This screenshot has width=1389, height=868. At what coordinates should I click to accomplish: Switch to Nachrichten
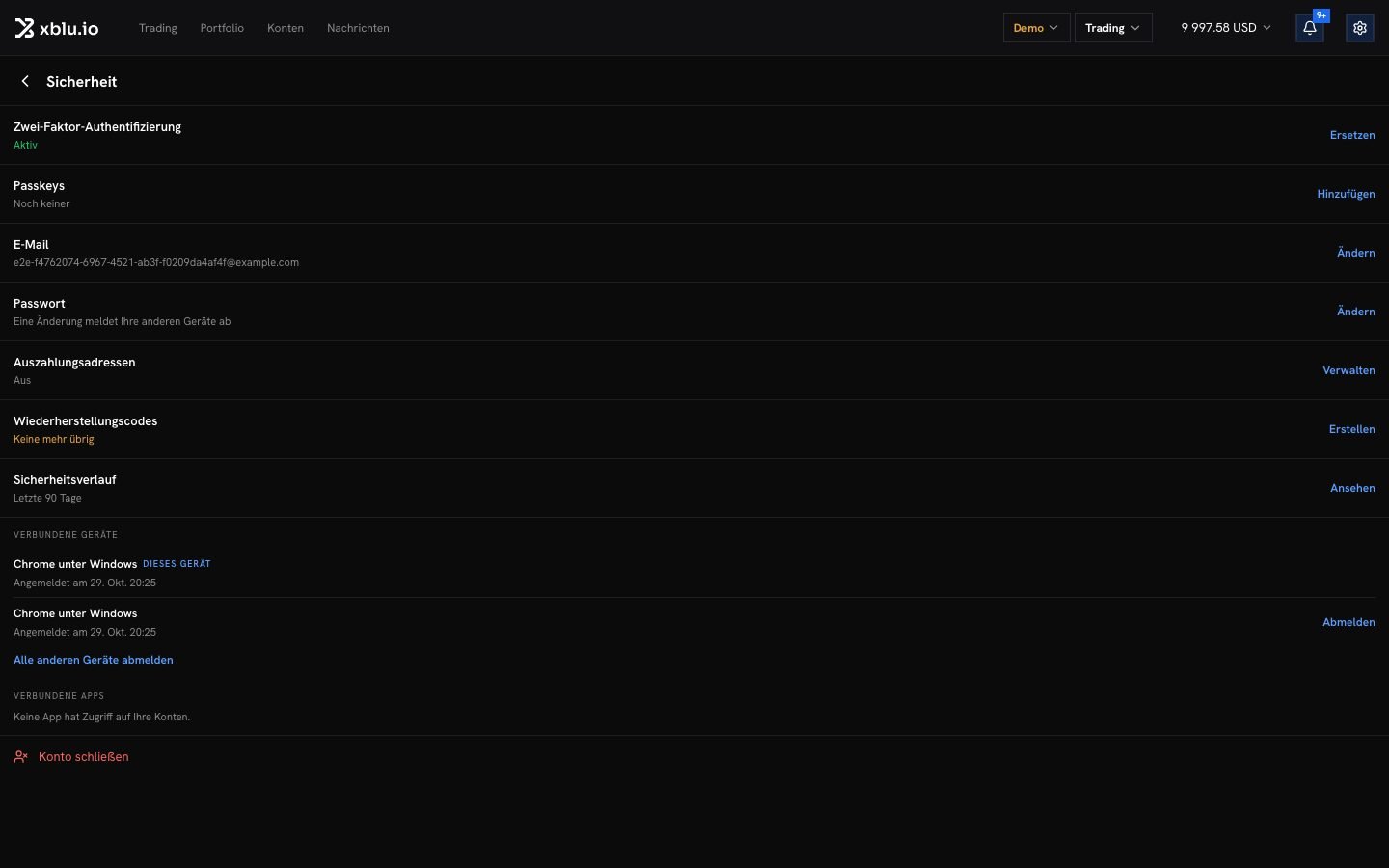[x=358, y=28]
